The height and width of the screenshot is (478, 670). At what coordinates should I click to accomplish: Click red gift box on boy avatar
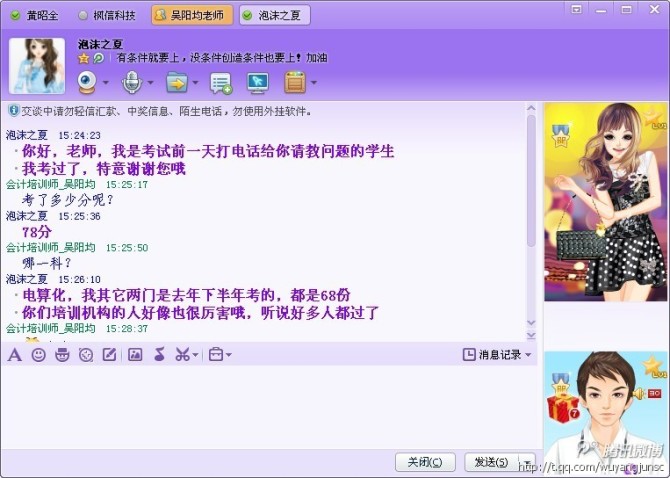pyautogui.click(x=564, y=408)
